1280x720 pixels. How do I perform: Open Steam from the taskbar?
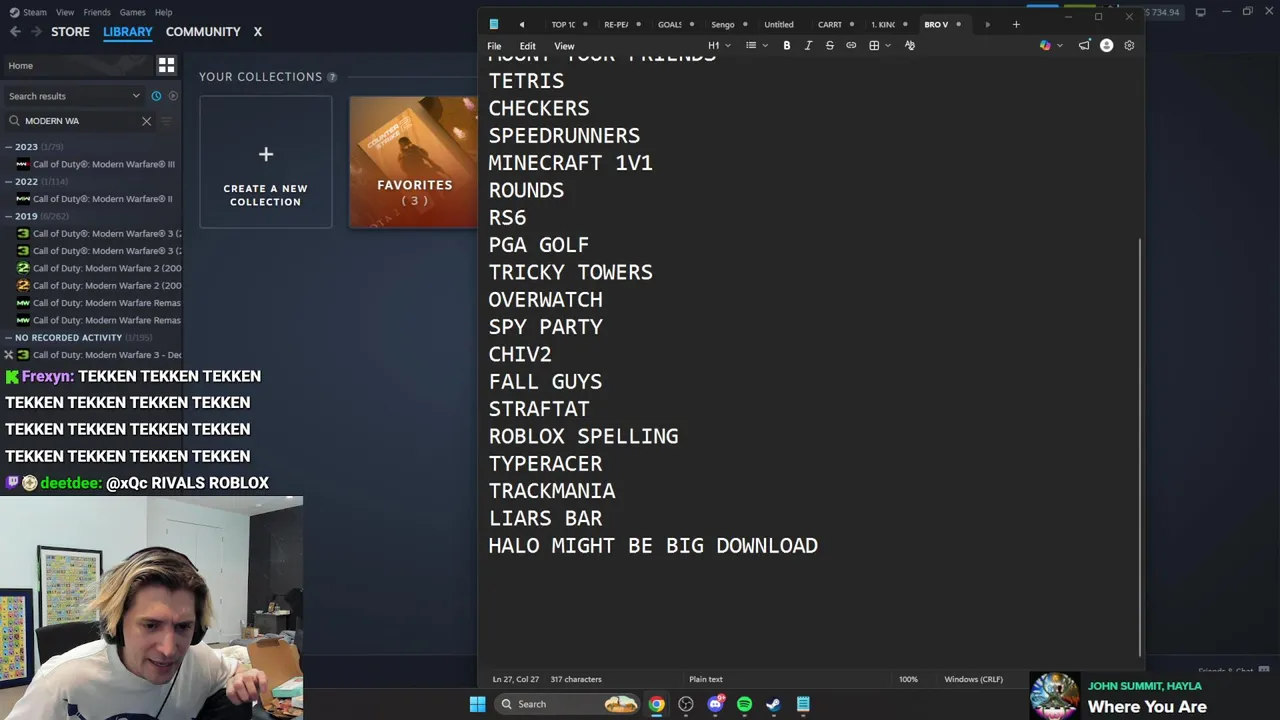coord(773,704)
